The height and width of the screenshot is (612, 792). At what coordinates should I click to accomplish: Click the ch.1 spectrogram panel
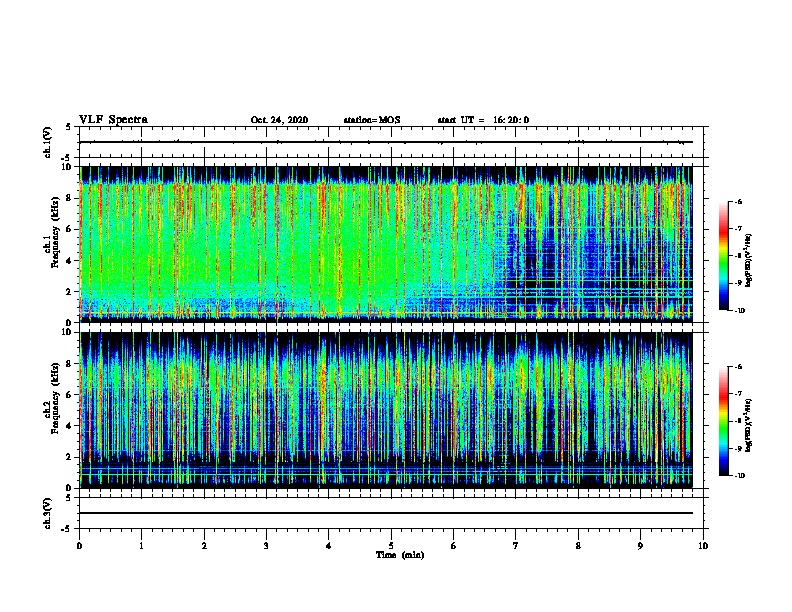pos(386,244)
